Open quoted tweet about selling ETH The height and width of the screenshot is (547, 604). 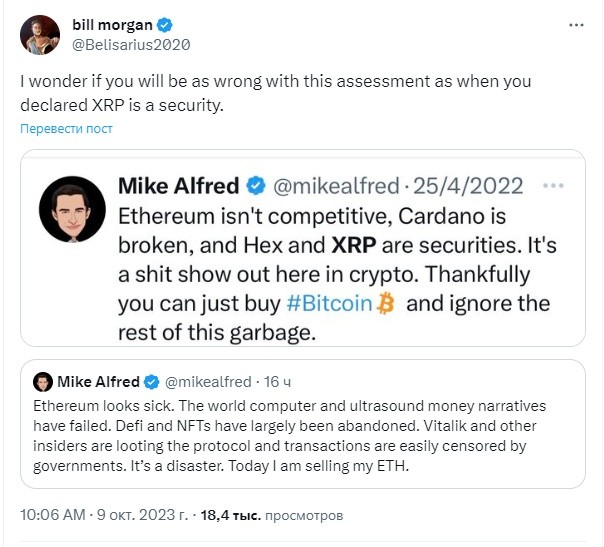pyautogui.click(x=303, y=424)
